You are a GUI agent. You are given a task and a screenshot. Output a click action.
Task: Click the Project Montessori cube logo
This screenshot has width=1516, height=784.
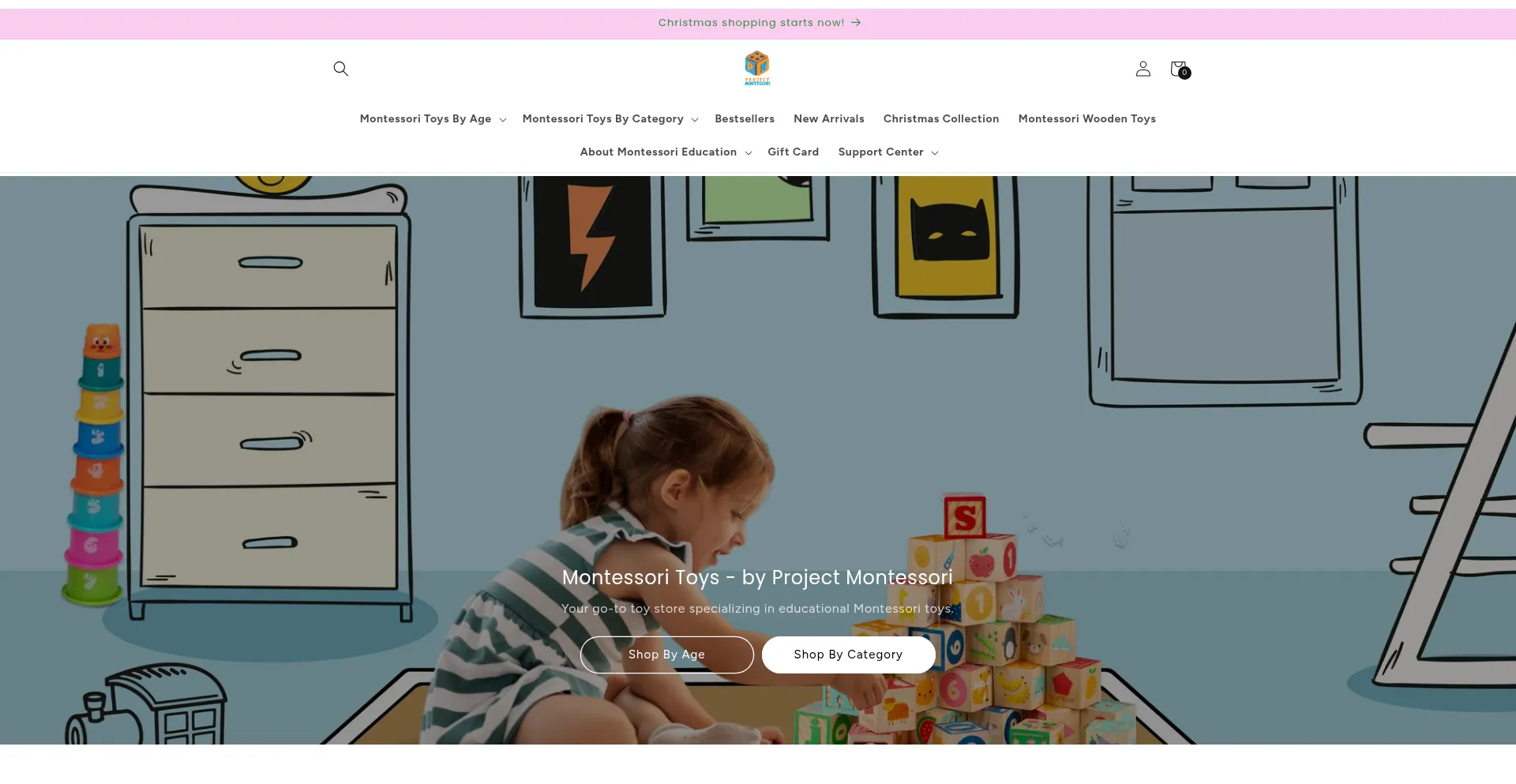click(x=757, y=68)
